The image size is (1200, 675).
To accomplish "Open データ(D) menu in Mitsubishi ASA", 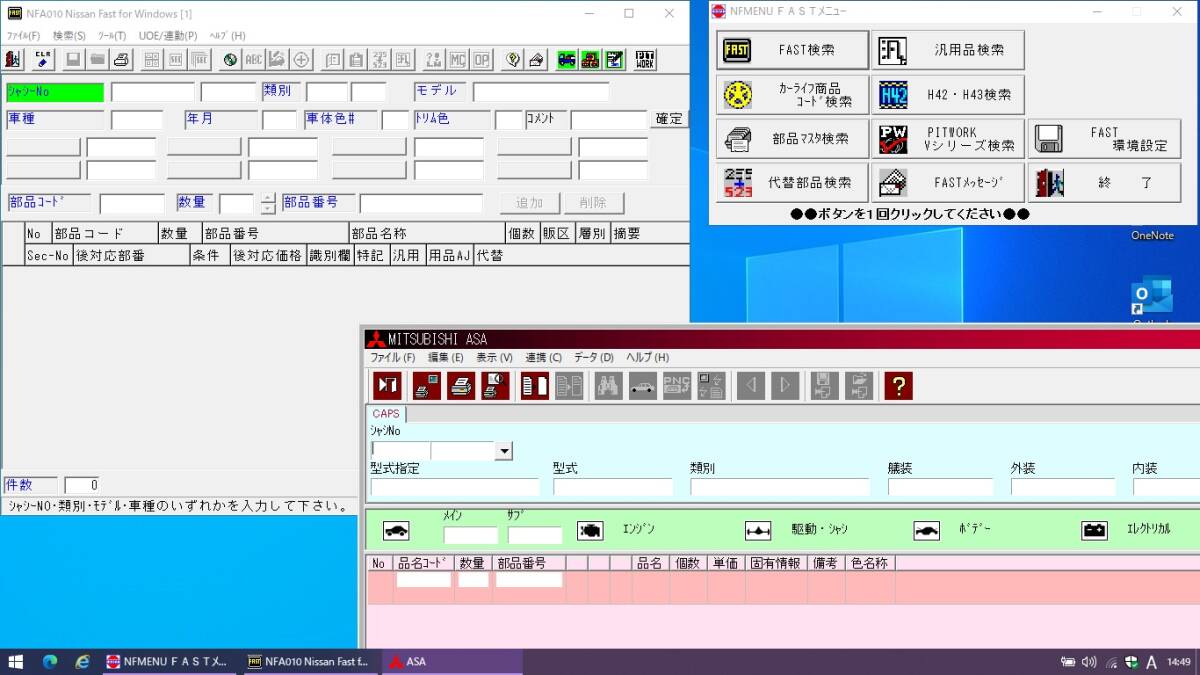I will point(594,357).
